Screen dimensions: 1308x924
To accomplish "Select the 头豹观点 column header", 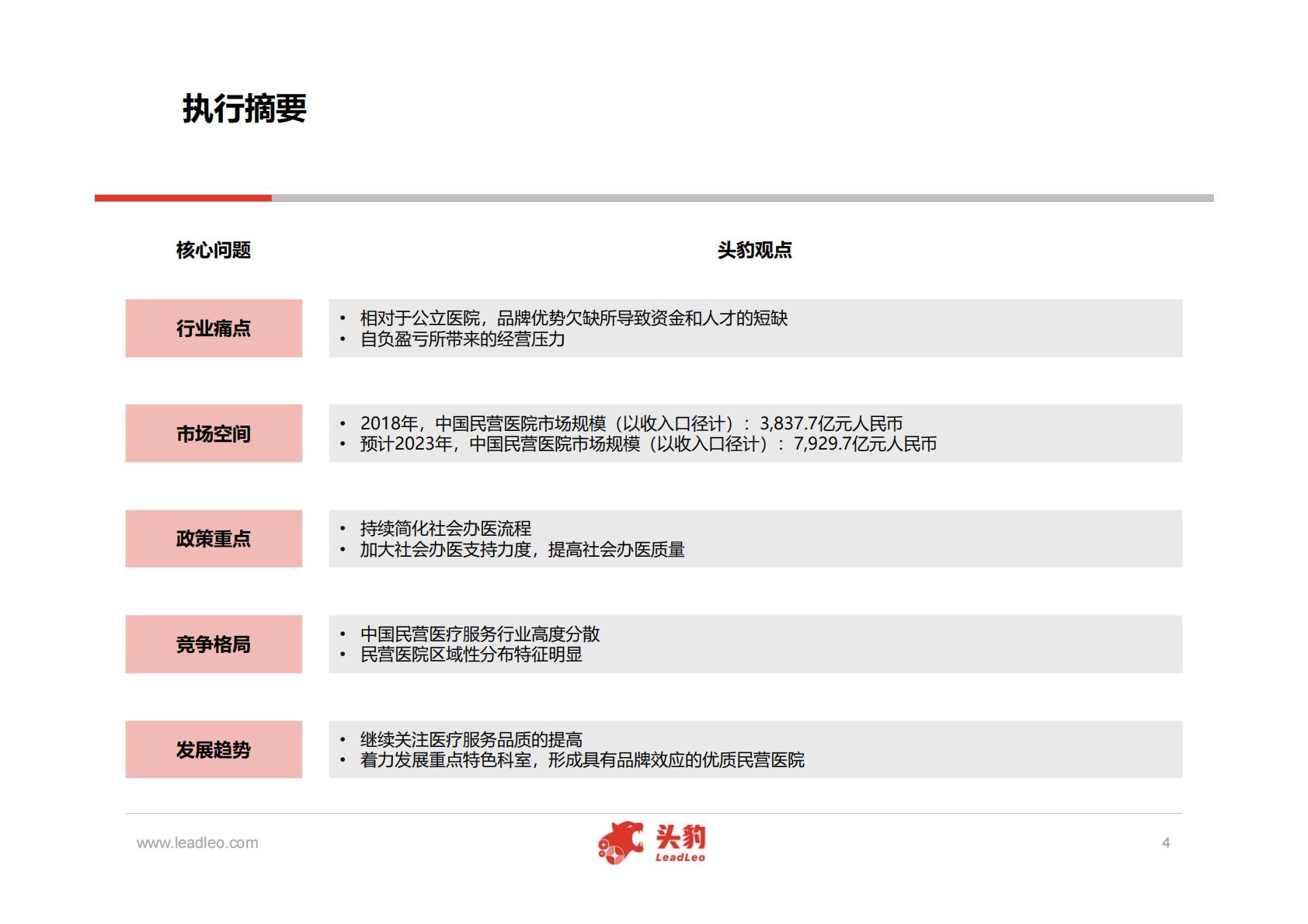I will (755, 250).
